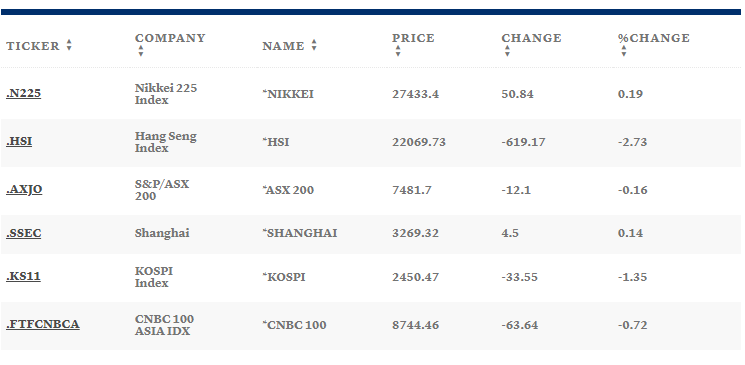Select the Nikkei 225 Index company cell

[x=166, y=94]
